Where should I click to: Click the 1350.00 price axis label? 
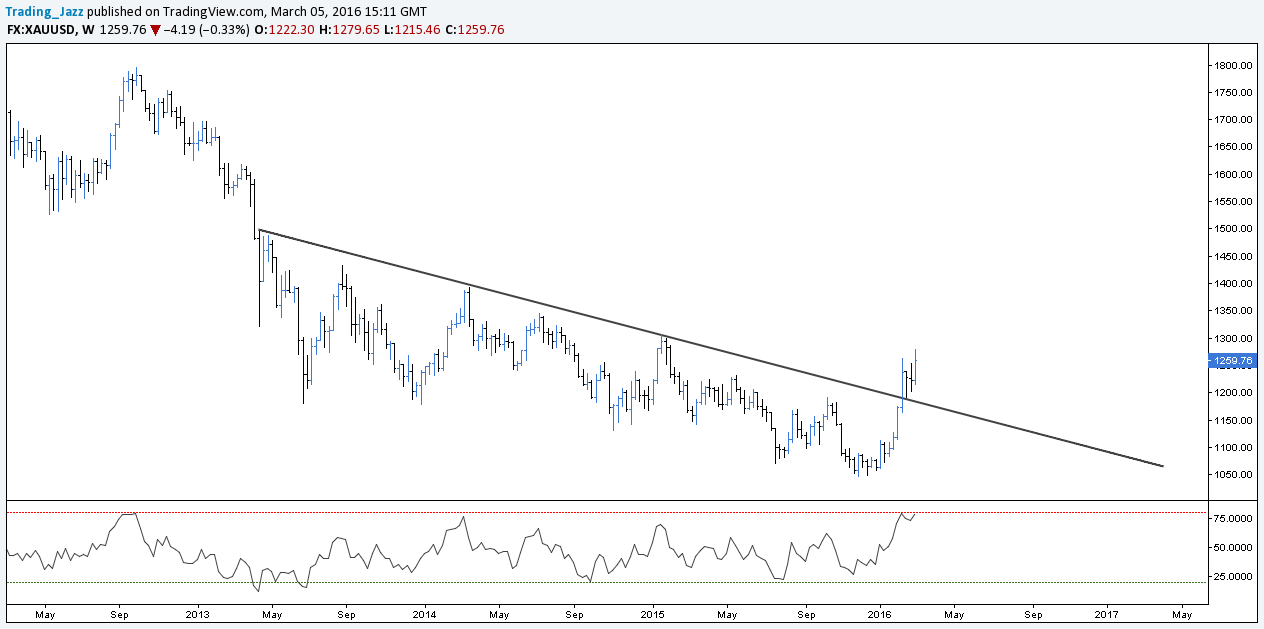[1233, 310]
